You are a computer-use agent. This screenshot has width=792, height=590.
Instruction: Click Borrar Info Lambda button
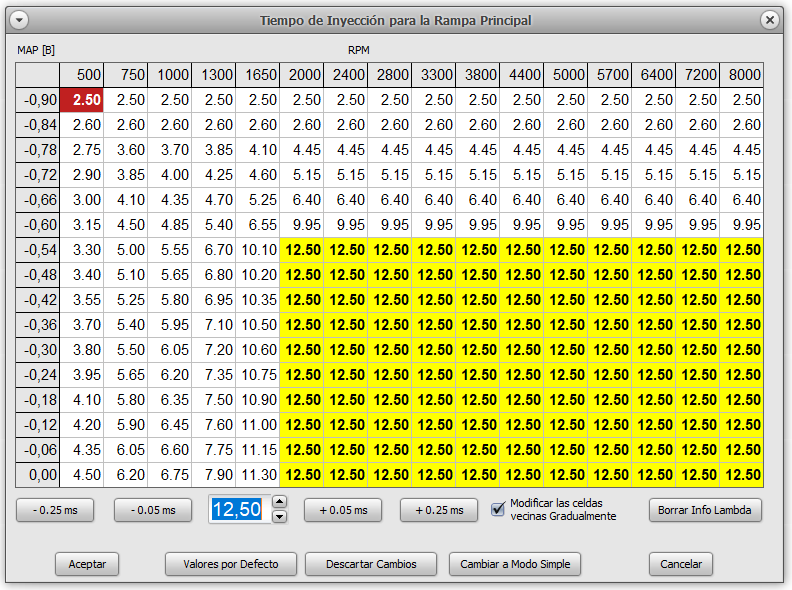(x=705, y=510)
